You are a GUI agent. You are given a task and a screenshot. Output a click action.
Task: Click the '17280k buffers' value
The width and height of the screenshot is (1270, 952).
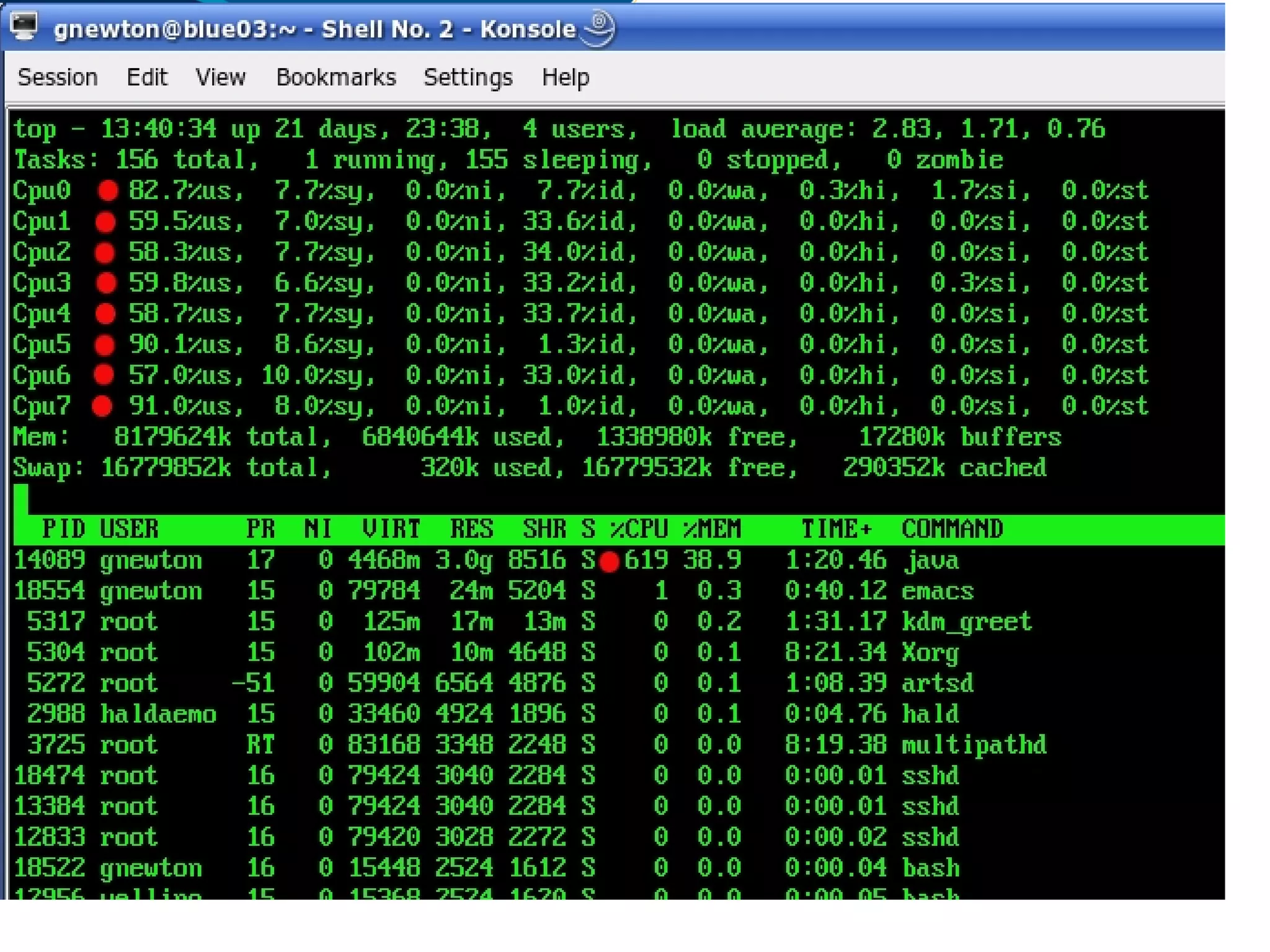(x=960, y=438)
